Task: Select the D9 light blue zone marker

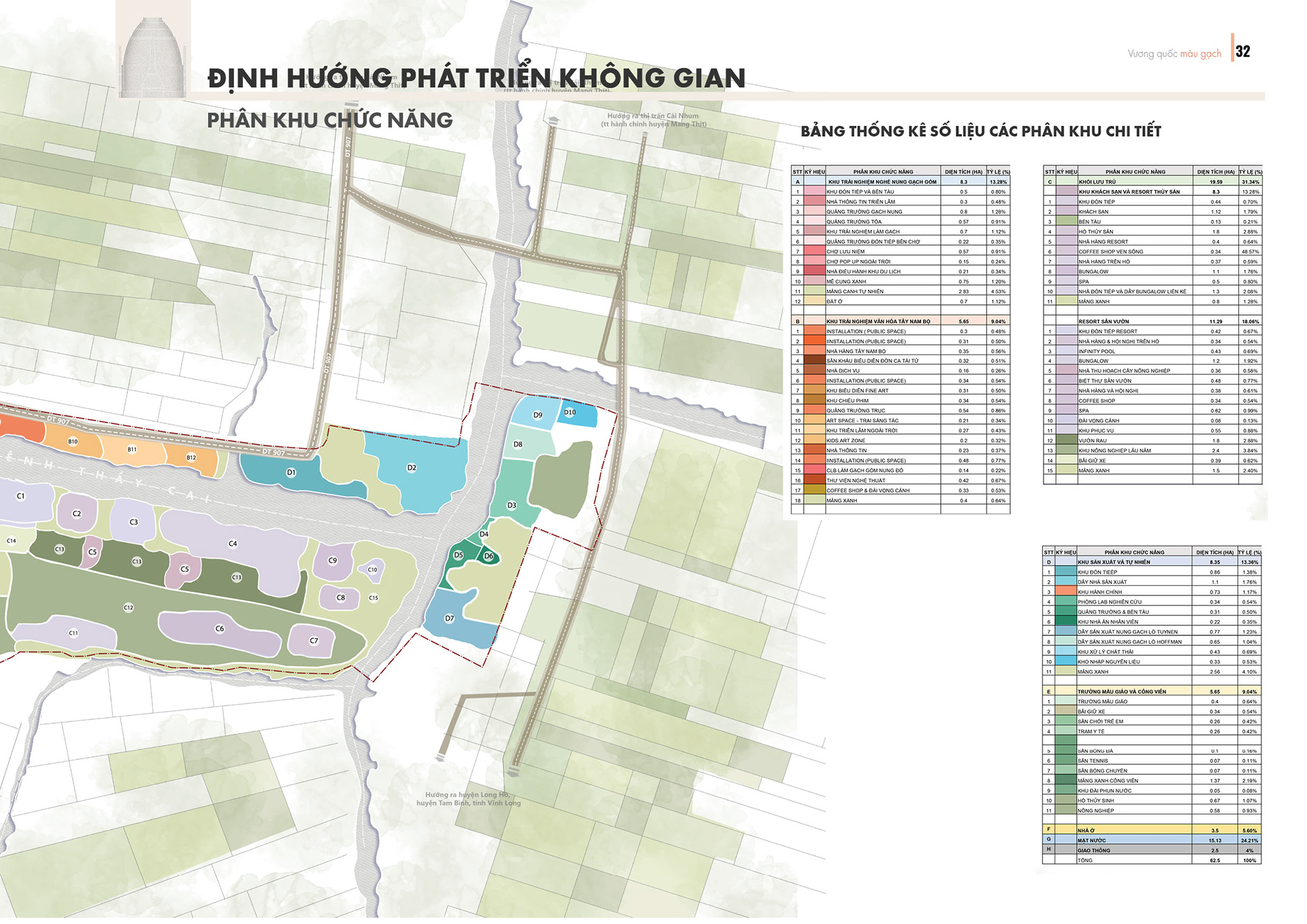Action: tap(538, 415)
